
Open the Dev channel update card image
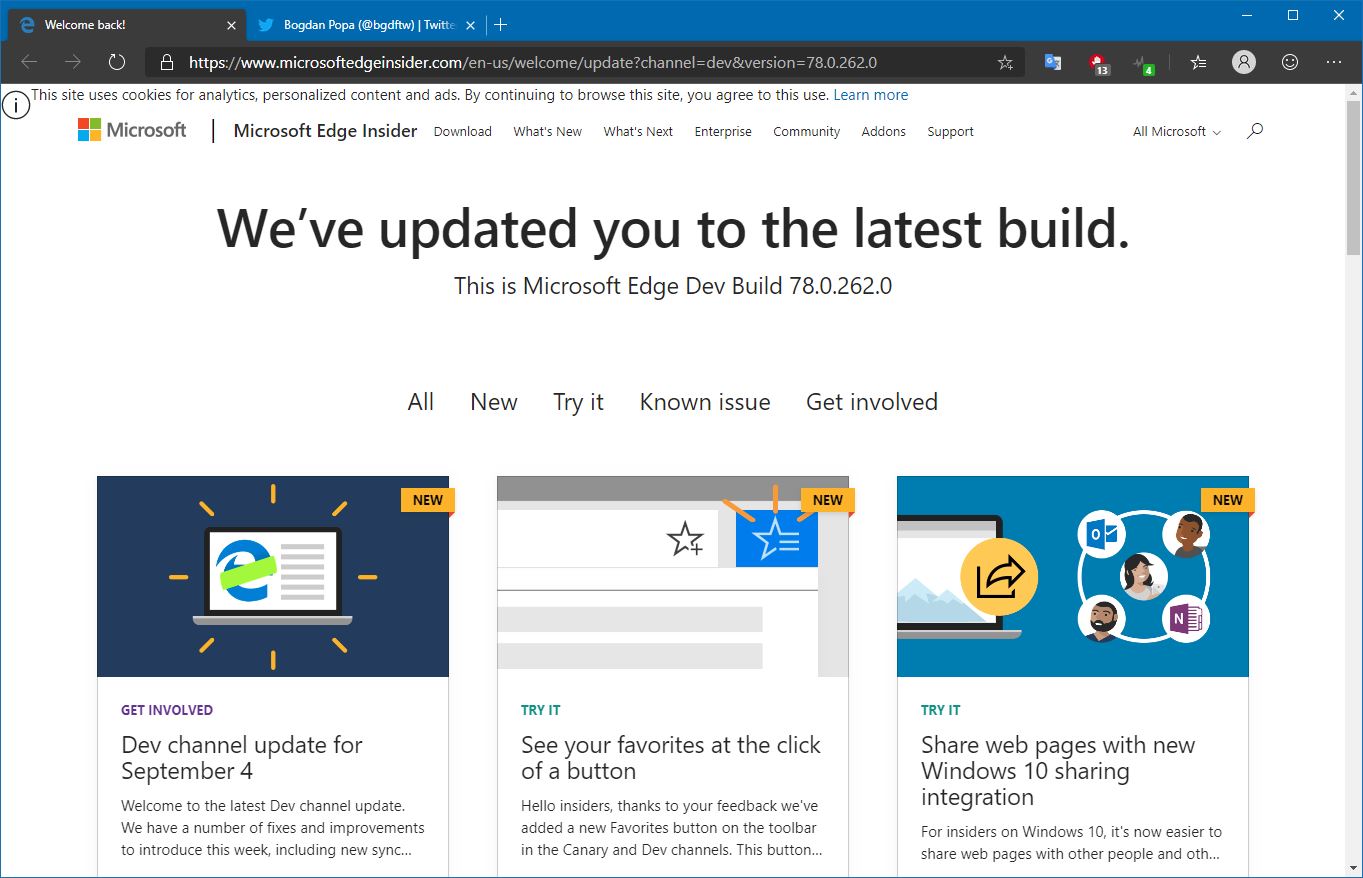pyautogui.click(x=273, y=576)
